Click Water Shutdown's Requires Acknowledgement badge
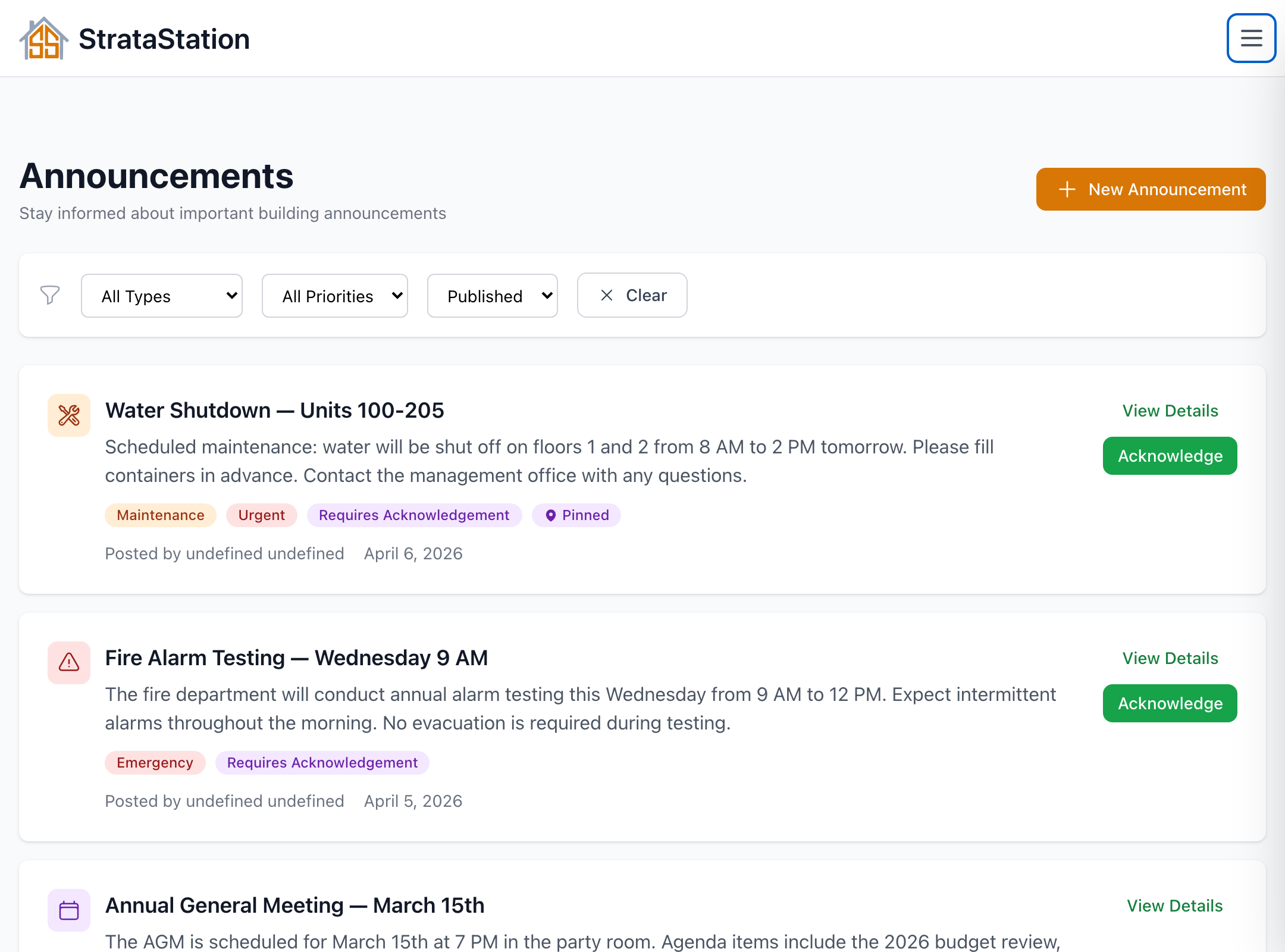Viewport: 1285px width, 952px height. 415,515
